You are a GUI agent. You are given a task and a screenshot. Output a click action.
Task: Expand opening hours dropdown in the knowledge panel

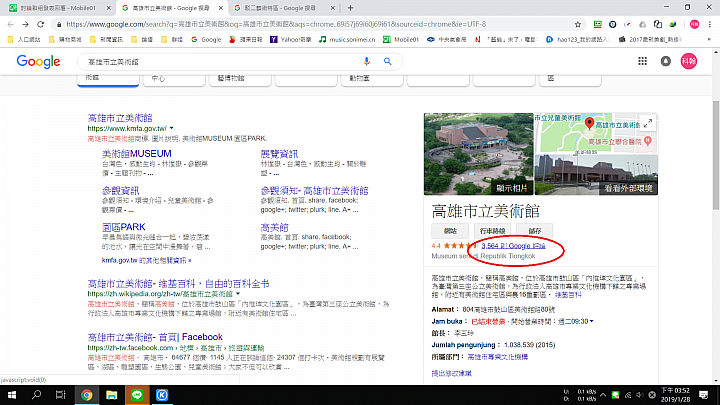point(591,321)
